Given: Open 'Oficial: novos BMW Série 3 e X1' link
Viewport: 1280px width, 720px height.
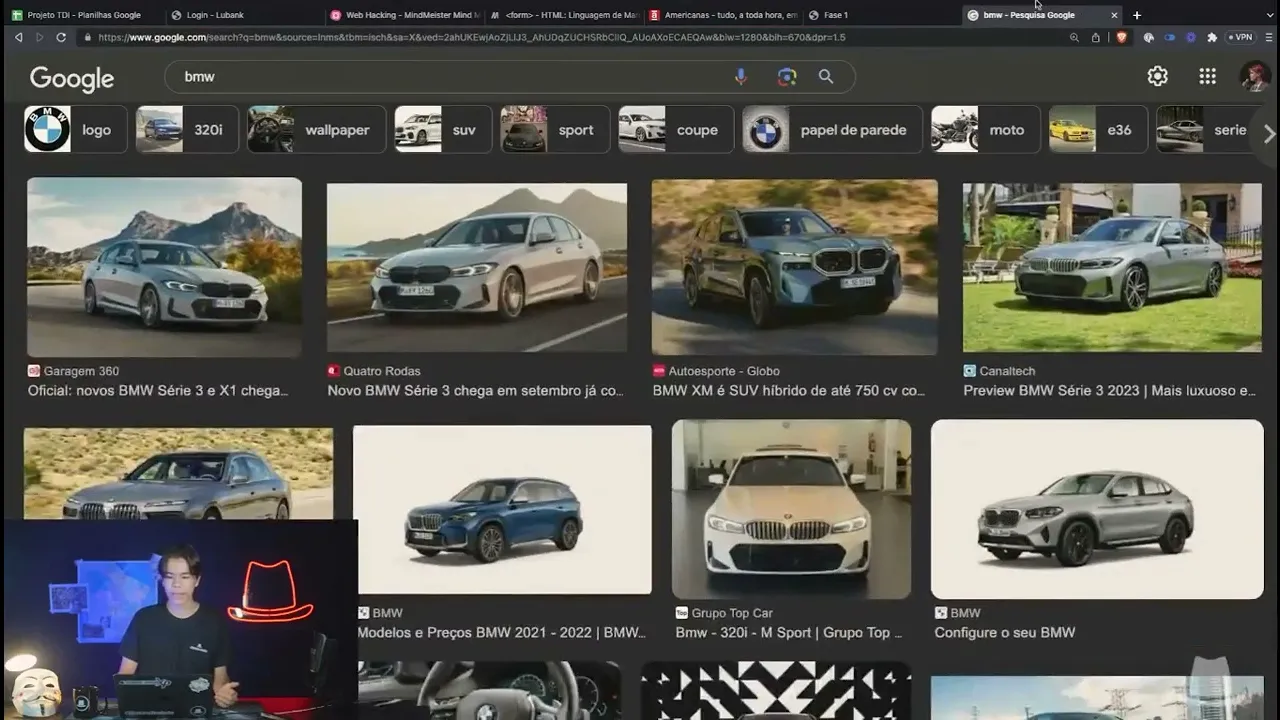Looking at the screenshot, I should [x=158, y=391].
